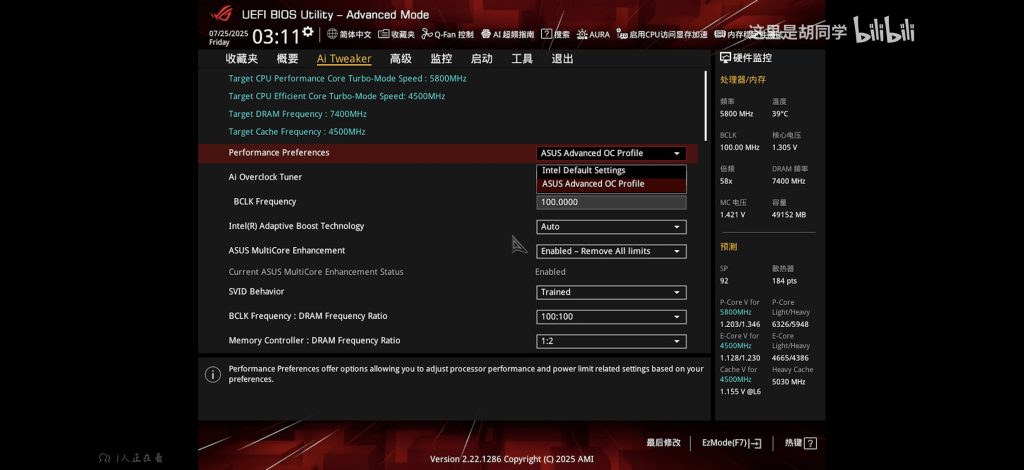
Task: Click the 5800 MHz frequency reading
Action: coord(737,114)
